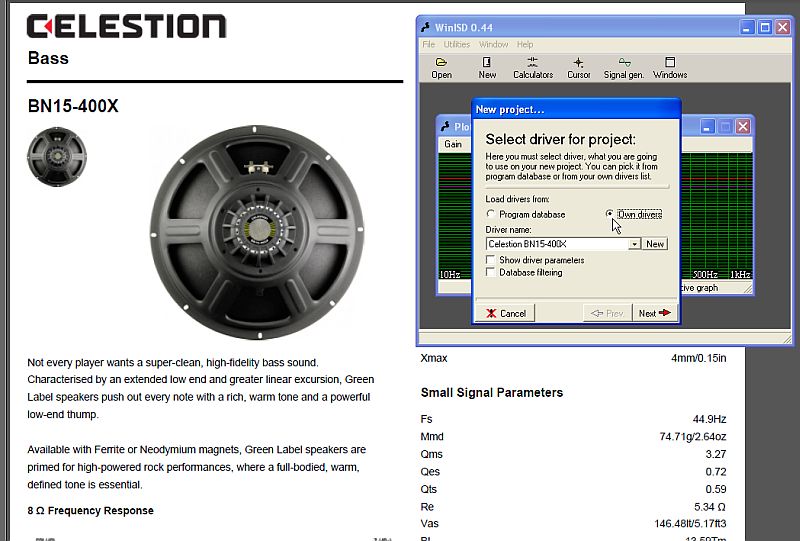Close the Plot child window
Viewport: 800px width, 541px height.
point(743,127)
